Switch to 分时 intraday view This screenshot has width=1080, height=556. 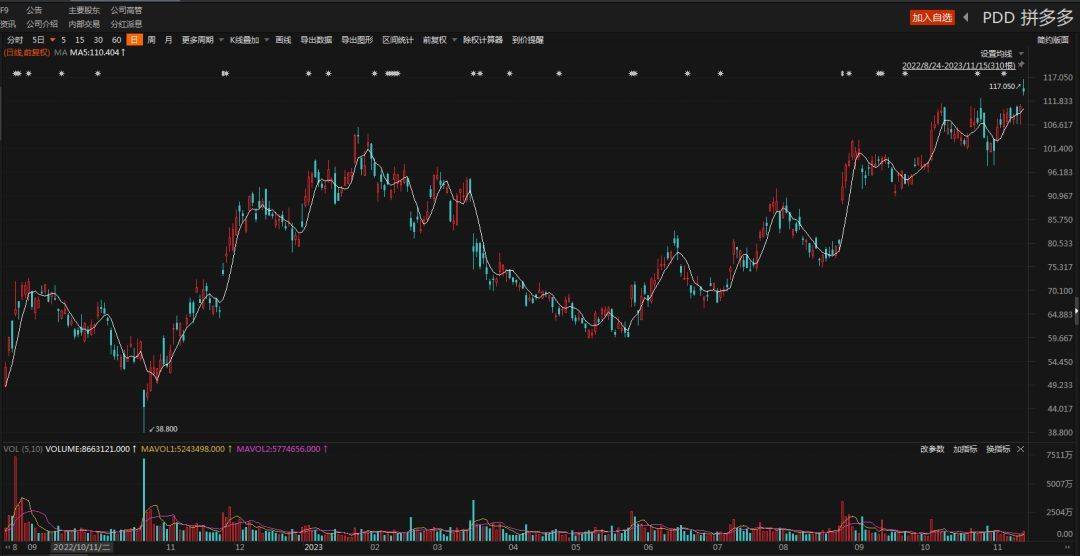[x=15, y=40]
